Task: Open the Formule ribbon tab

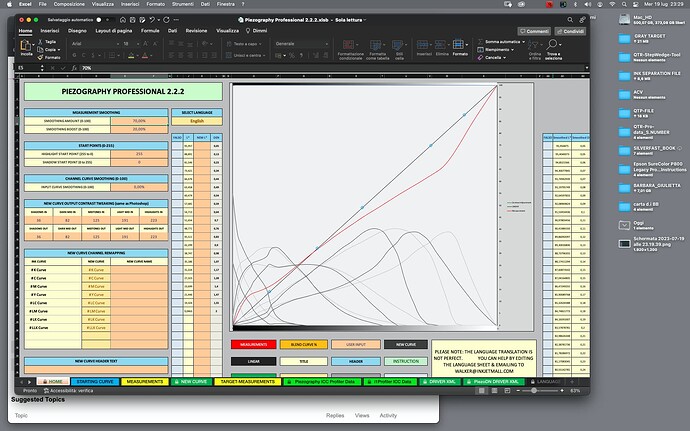Action: point(150,31)
